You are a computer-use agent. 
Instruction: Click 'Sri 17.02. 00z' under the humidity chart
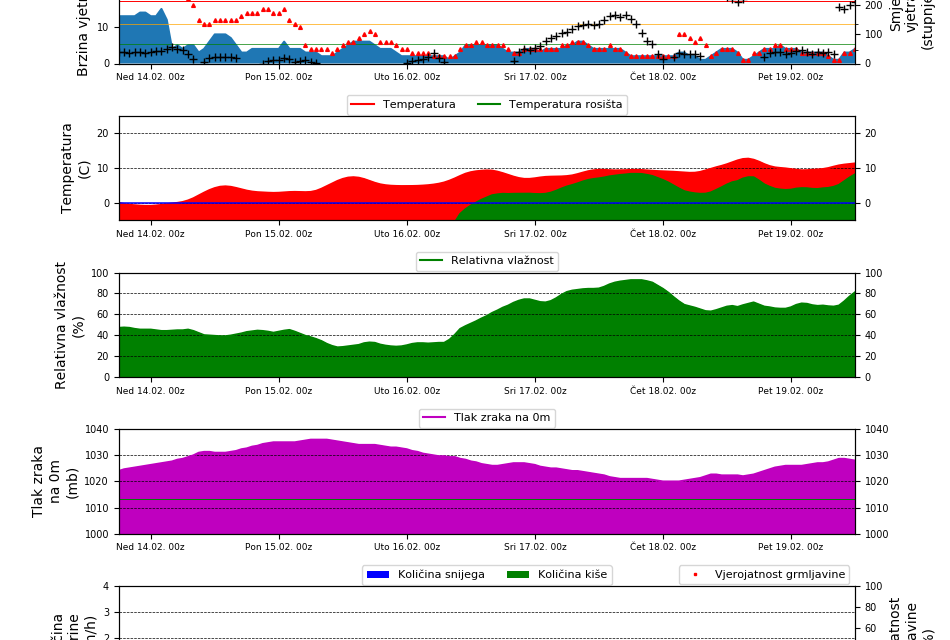click(x=536, y=391)
